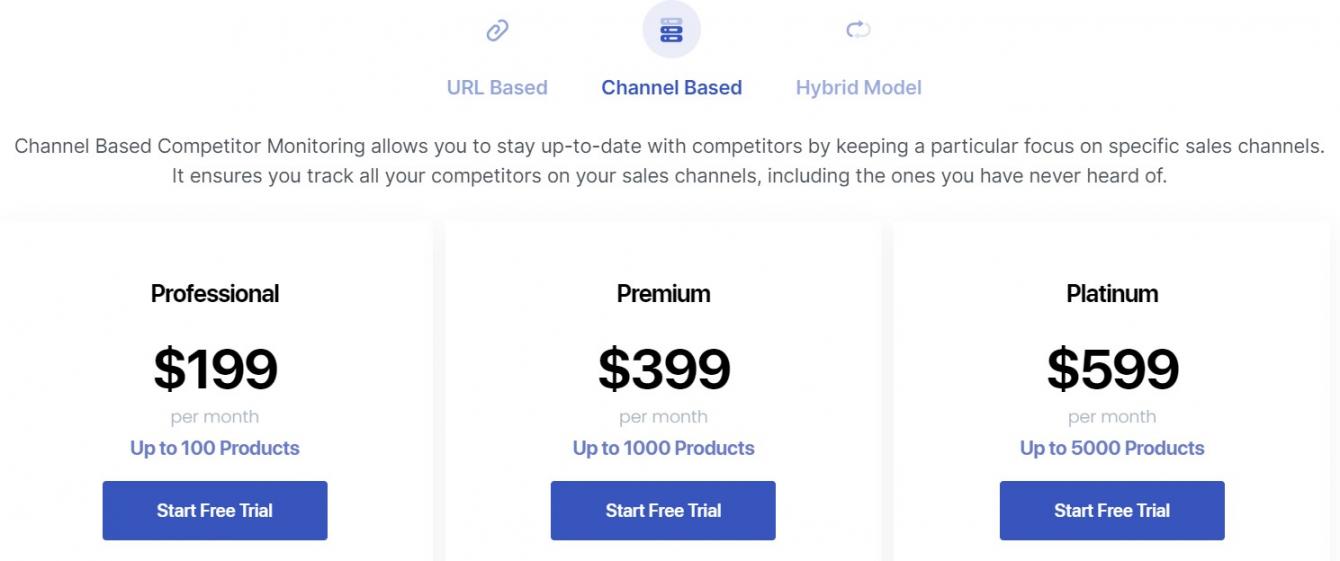Click the "Up to 1000 Products" text
The width and height of the screenshot is (1340, 561).
[x=663, y=448]
